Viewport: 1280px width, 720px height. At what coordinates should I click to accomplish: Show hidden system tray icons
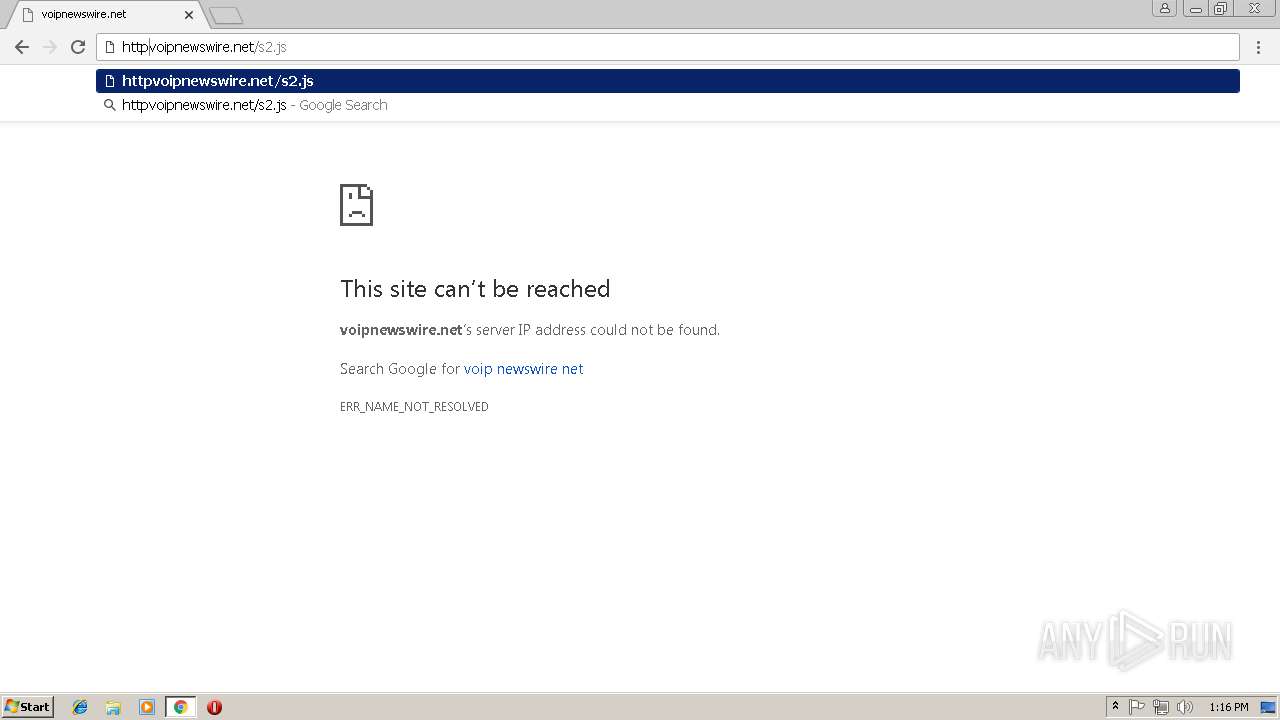click(1116, 707)
